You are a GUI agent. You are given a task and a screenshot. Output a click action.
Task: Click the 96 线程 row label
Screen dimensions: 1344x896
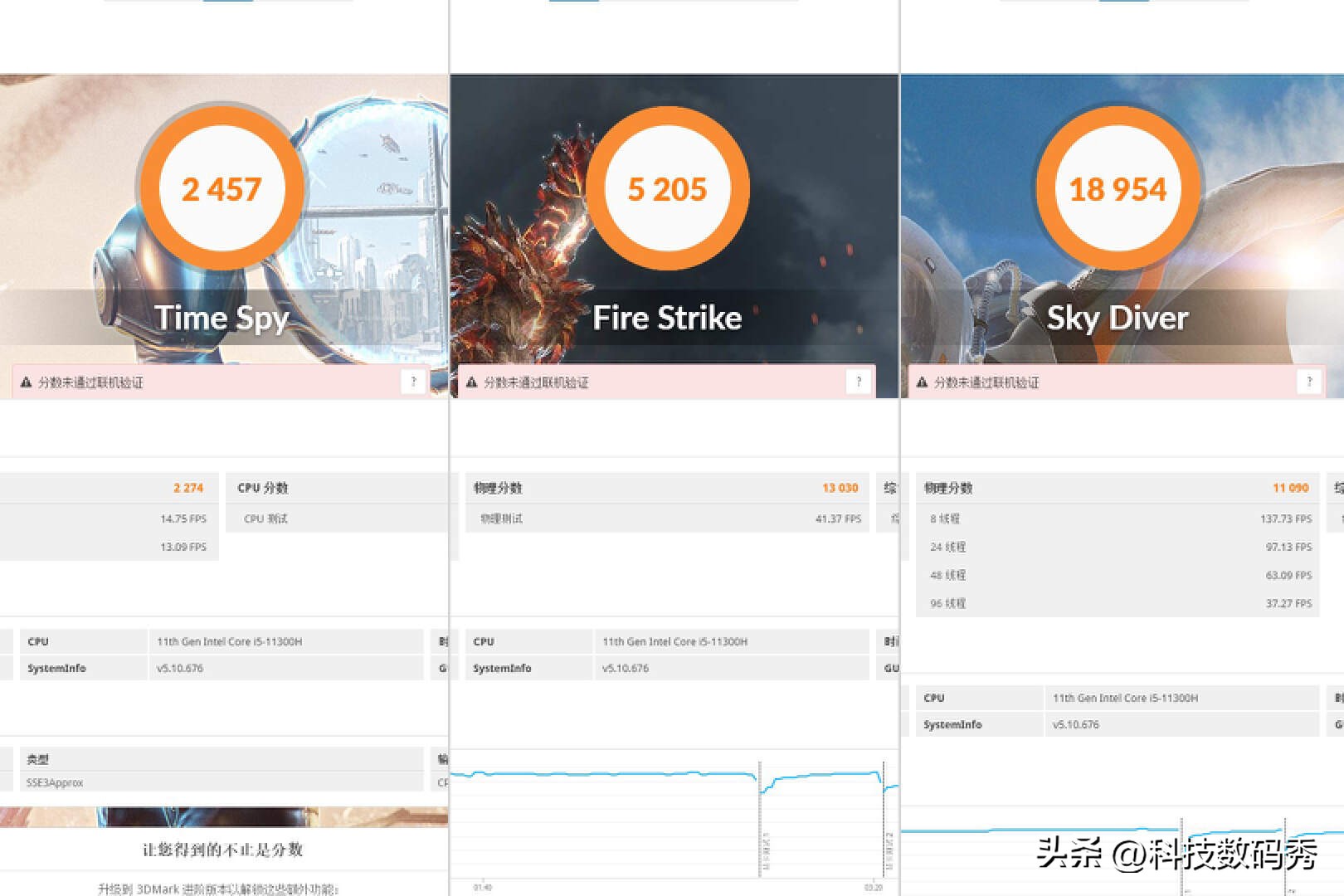(x=947, y=603)
